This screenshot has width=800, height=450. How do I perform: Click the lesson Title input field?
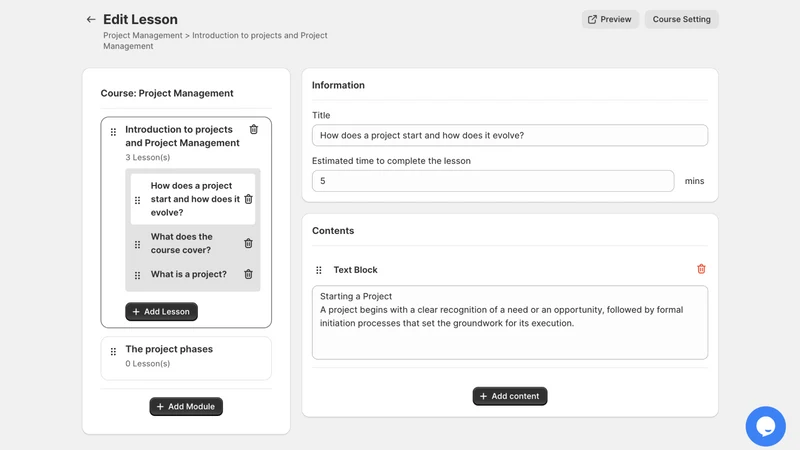pos(510,135)
